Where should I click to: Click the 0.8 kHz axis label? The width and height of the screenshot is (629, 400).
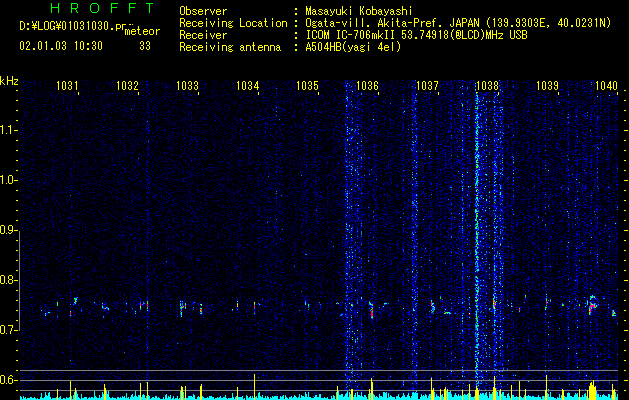[x=8, y=280]
